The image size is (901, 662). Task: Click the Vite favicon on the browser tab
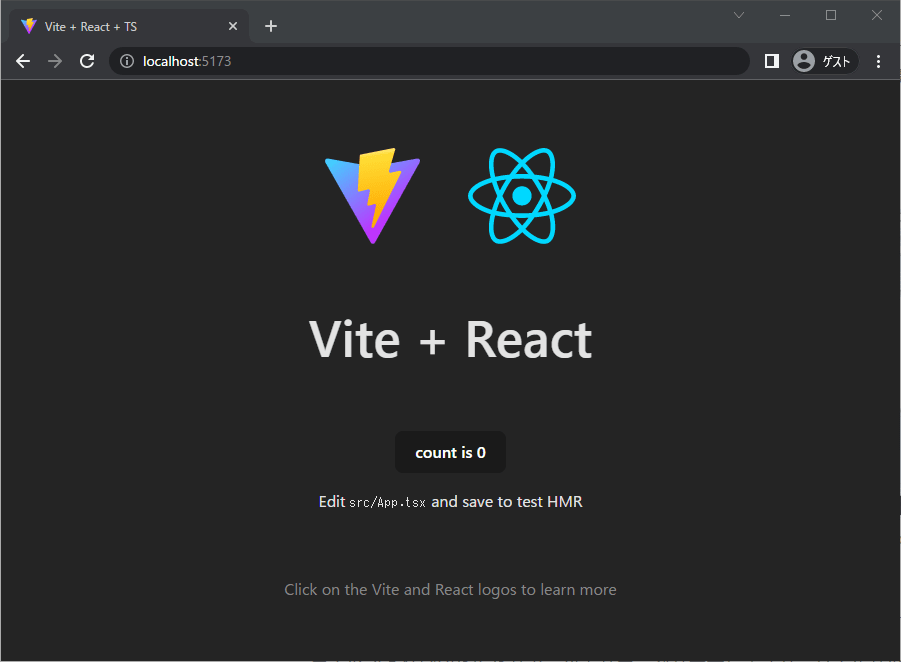tap(28, 25)
